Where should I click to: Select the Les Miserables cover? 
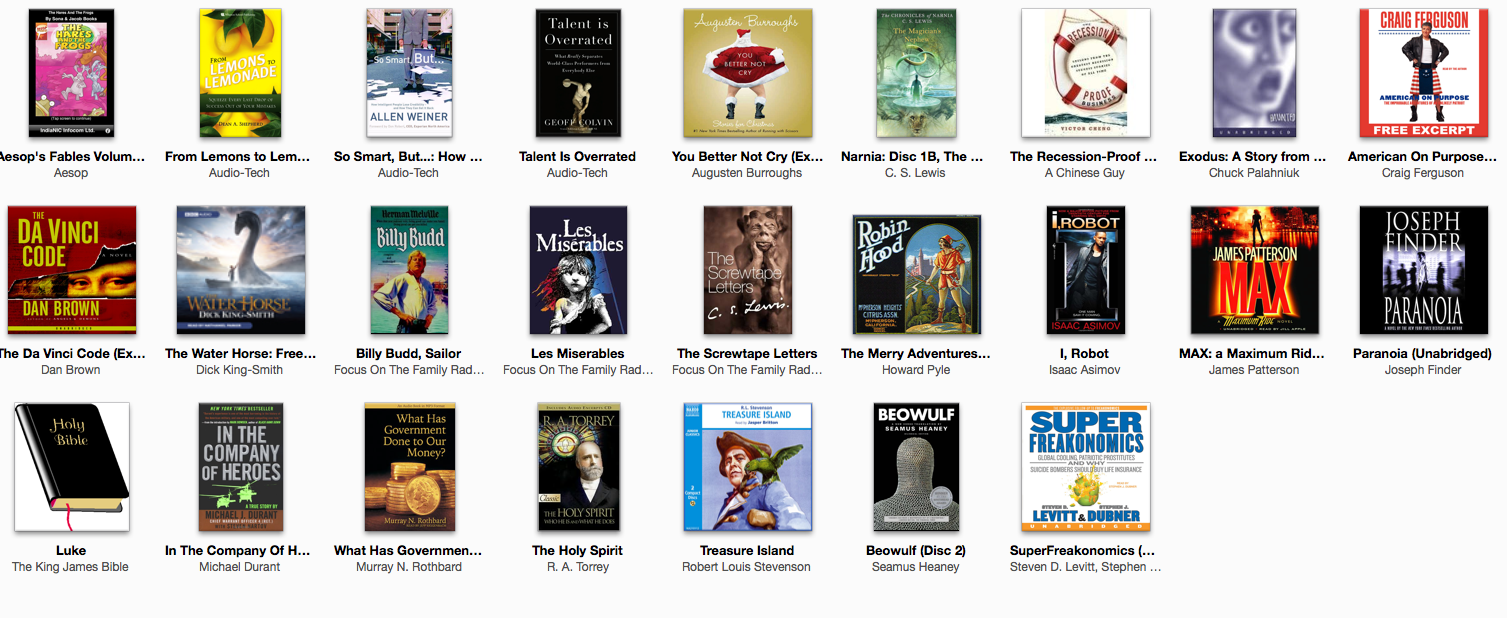click(x=578, y=270)
